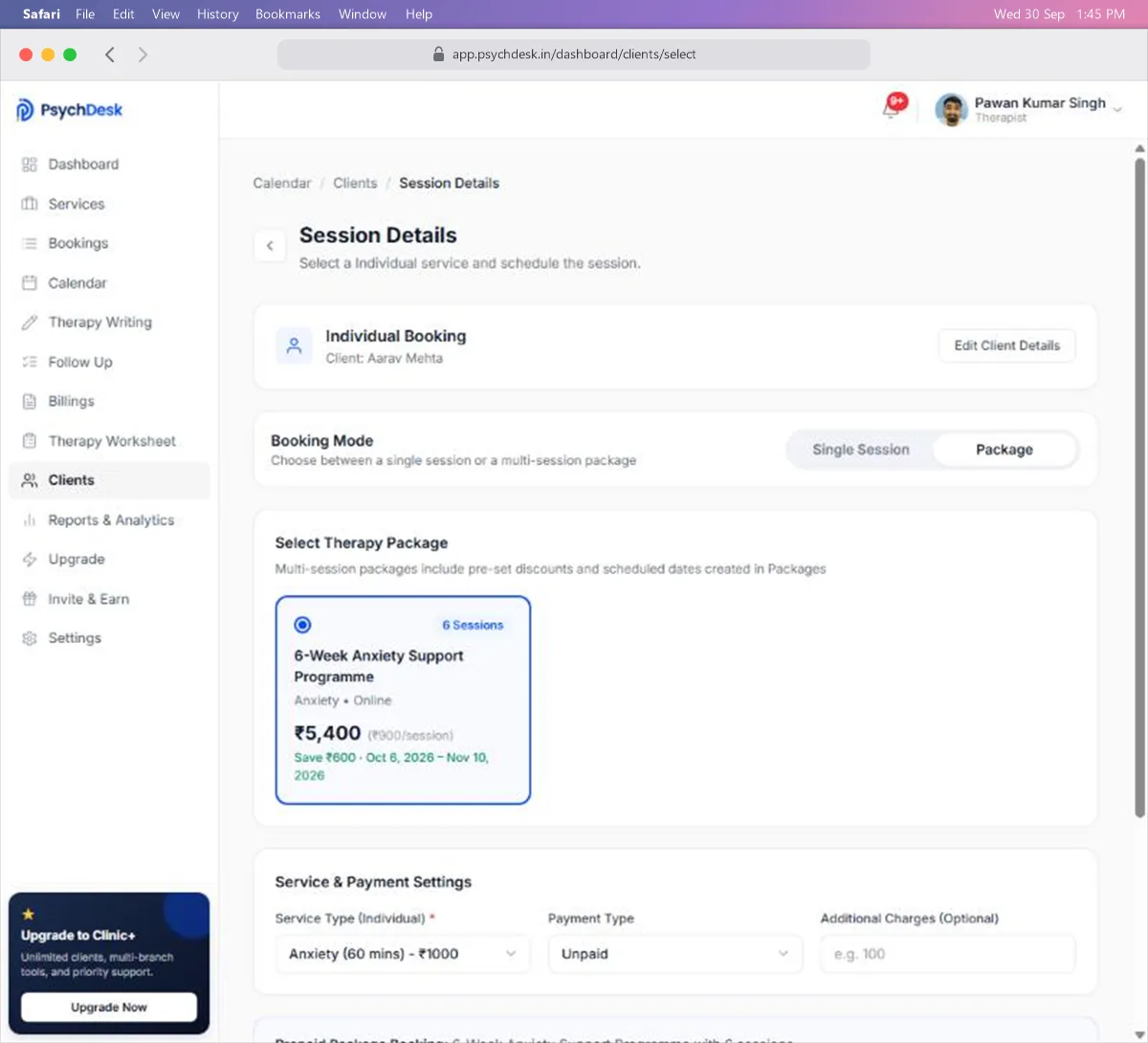Click the 6 Sessions badge text
The height and width of the screenshot is (1043, 1148).
[x=473, y=625]
